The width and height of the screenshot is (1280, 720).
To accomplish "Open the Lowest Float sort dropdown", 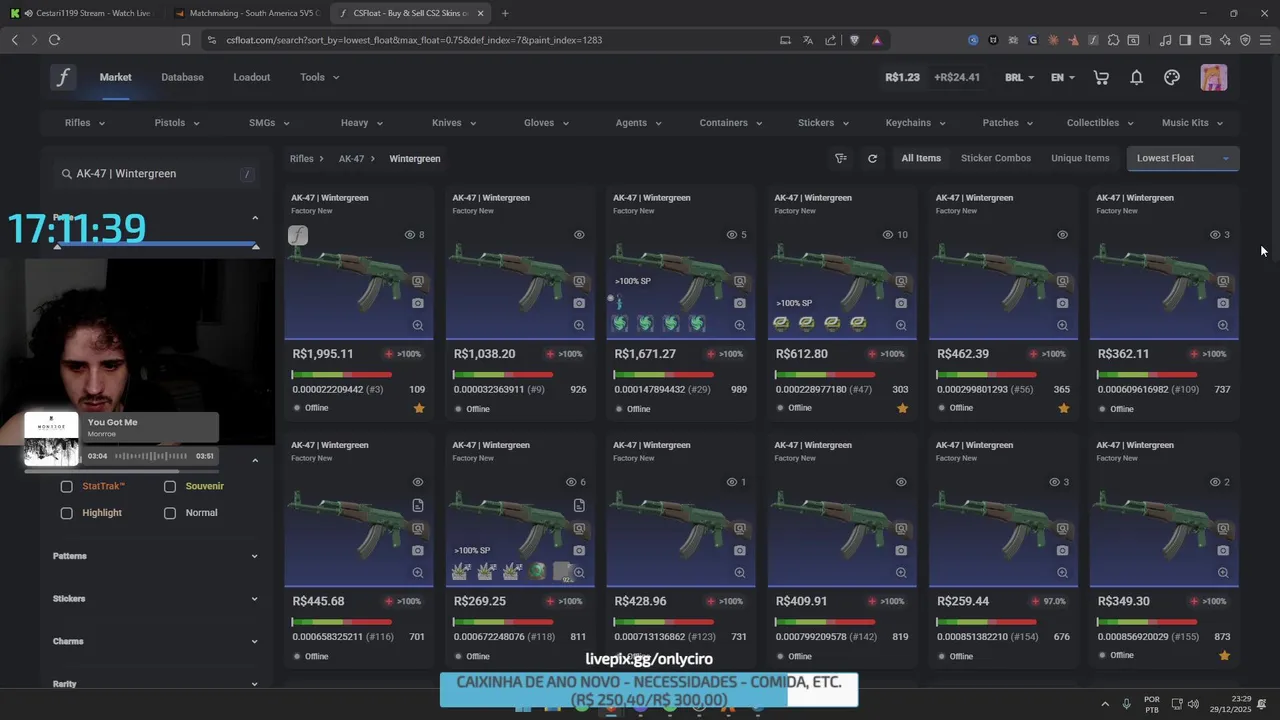I will (x=1183, y=158).
